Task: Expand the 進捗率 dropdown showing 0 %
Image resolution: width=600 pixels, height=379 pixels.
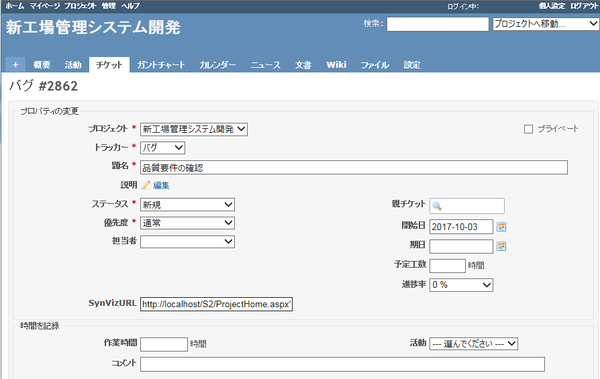Action: click(x=461, y=285)
